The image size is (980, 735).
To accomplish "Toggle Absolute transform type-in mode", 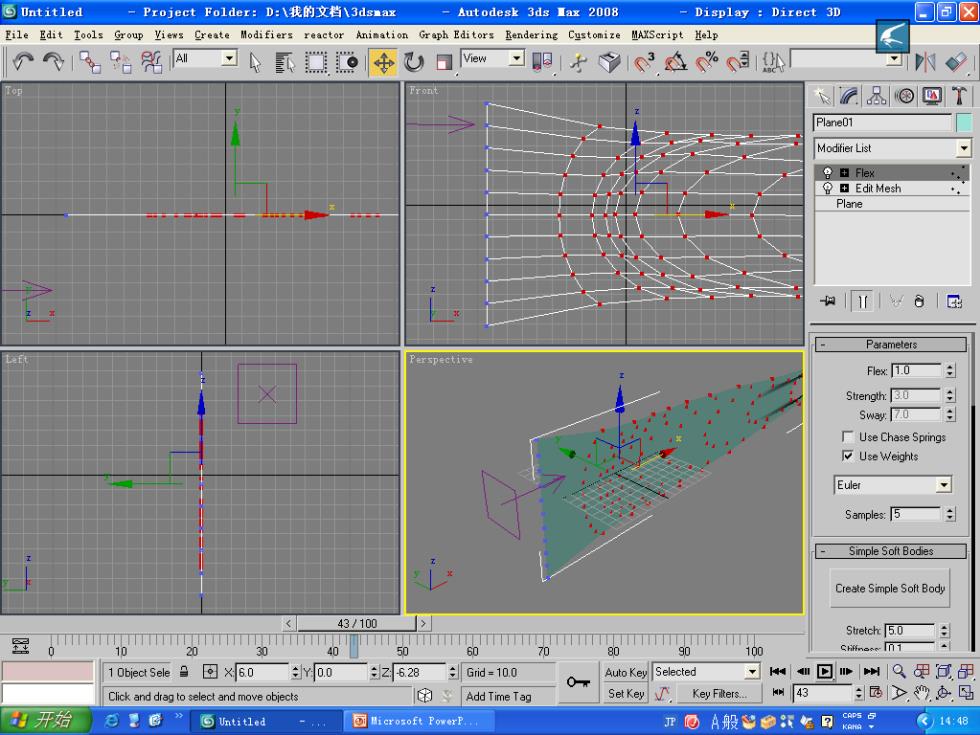I will click(210, 672).
